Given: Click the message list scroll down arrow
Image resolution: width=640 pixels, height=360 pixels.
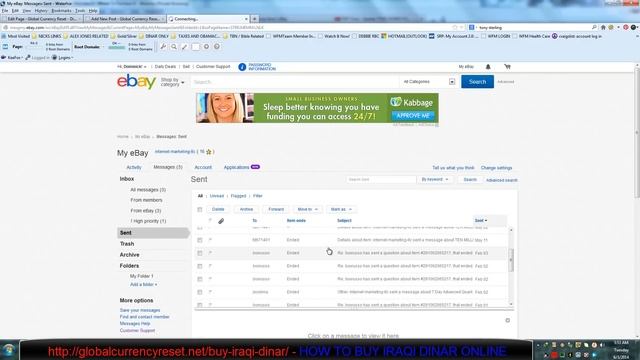Looking at the screenshot, I should [511, 304].
